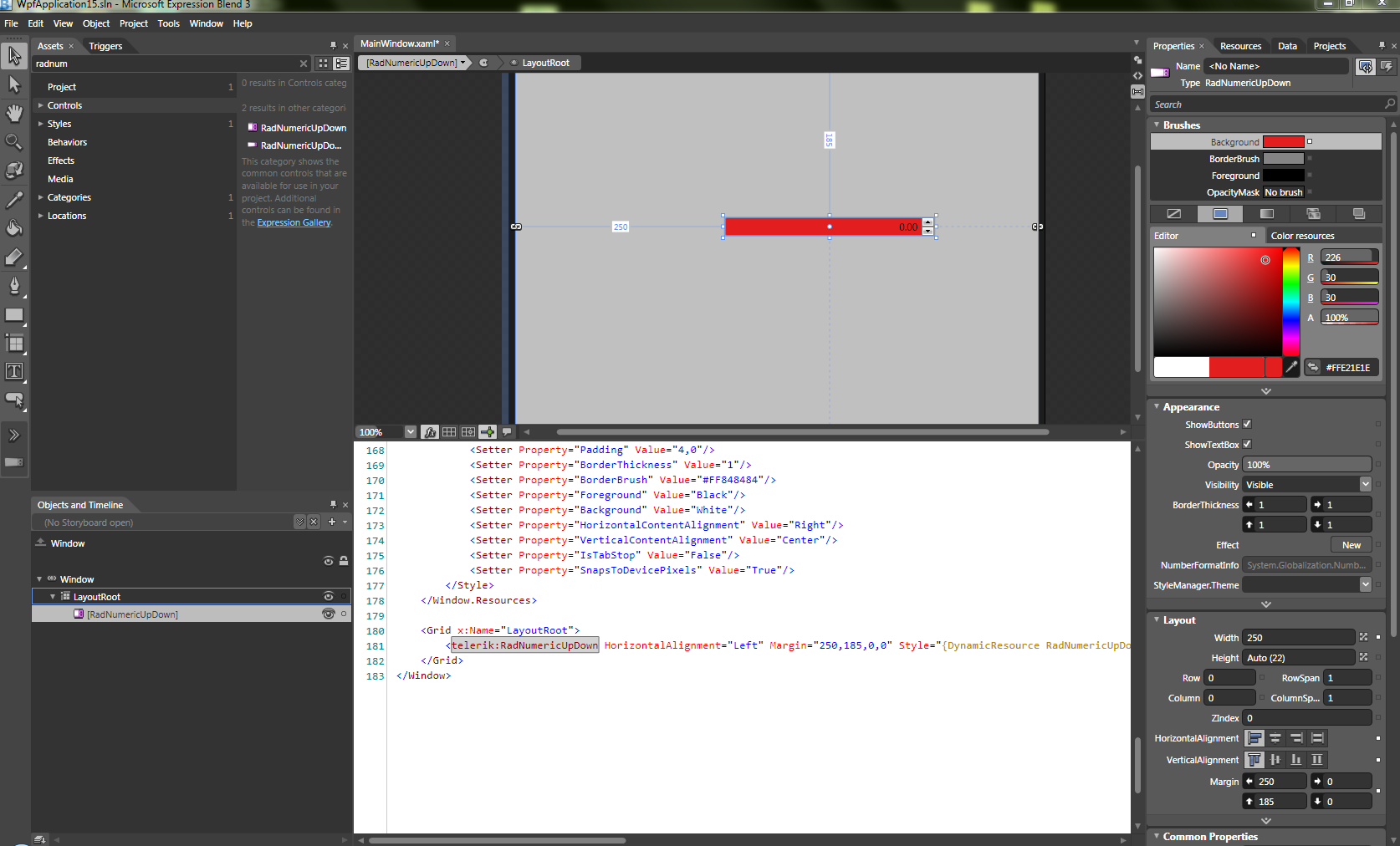Open the Tools menu
Screen dimensions: 1400x846
point(168,23)
